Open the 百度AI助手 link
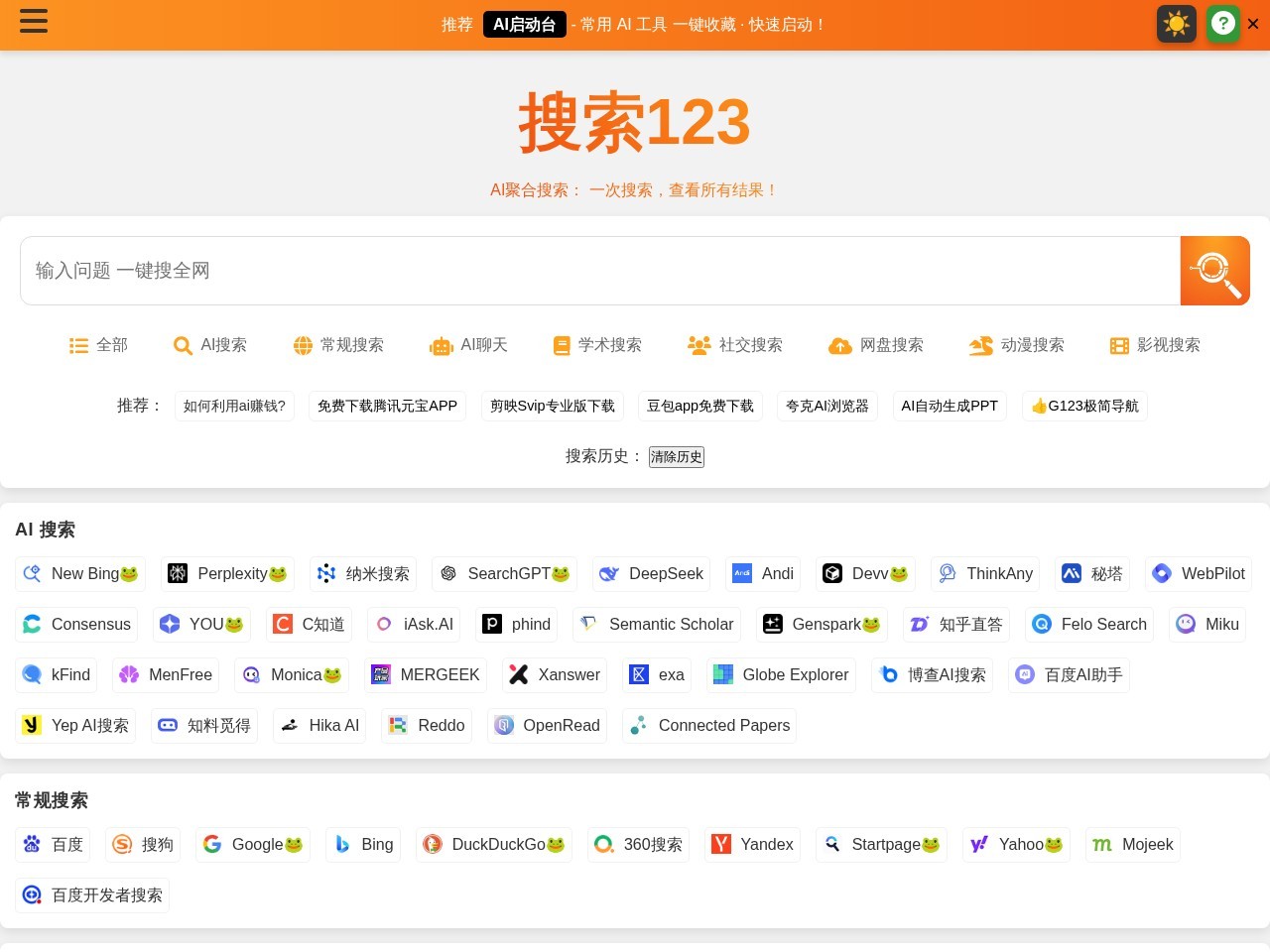1270x952 pixels. click(x=1069, y=674)
